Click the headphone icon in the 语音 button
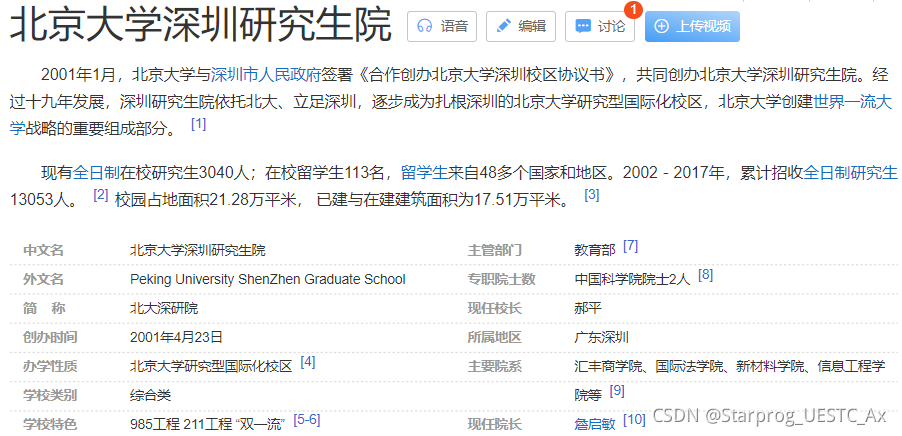Viewport: 902px width, 436px height. [x=425, y=26]
